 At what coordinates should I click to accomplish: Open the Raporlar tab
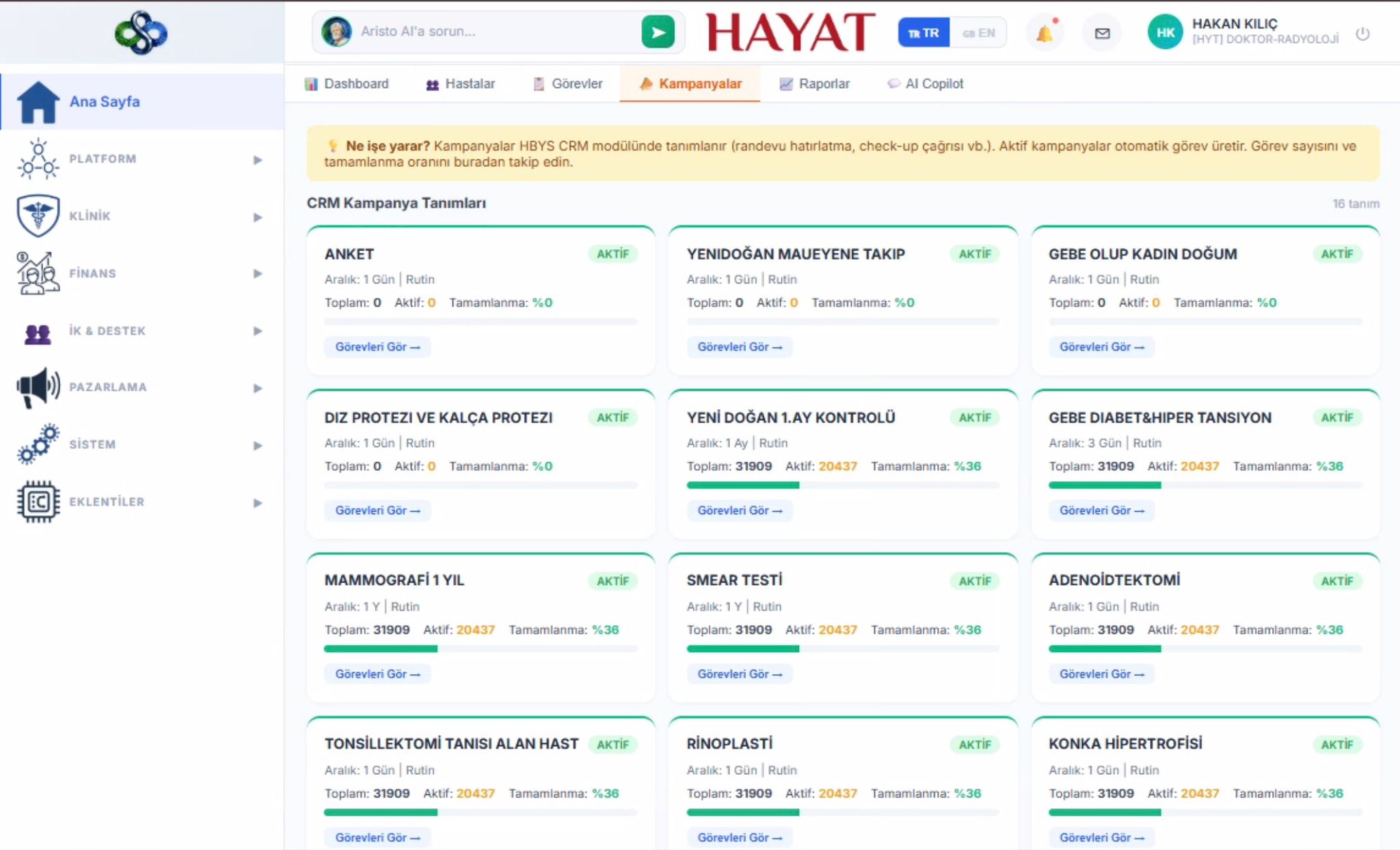pyautogui.click(x=814, y=83)
